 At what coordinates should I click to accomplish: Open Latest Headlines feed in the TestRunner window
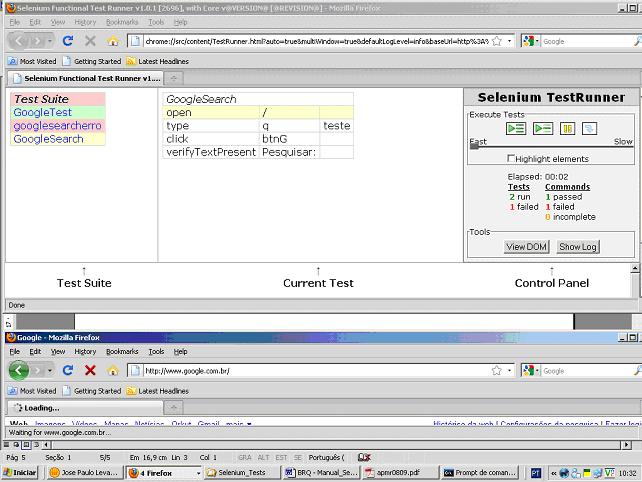(158, 61)
